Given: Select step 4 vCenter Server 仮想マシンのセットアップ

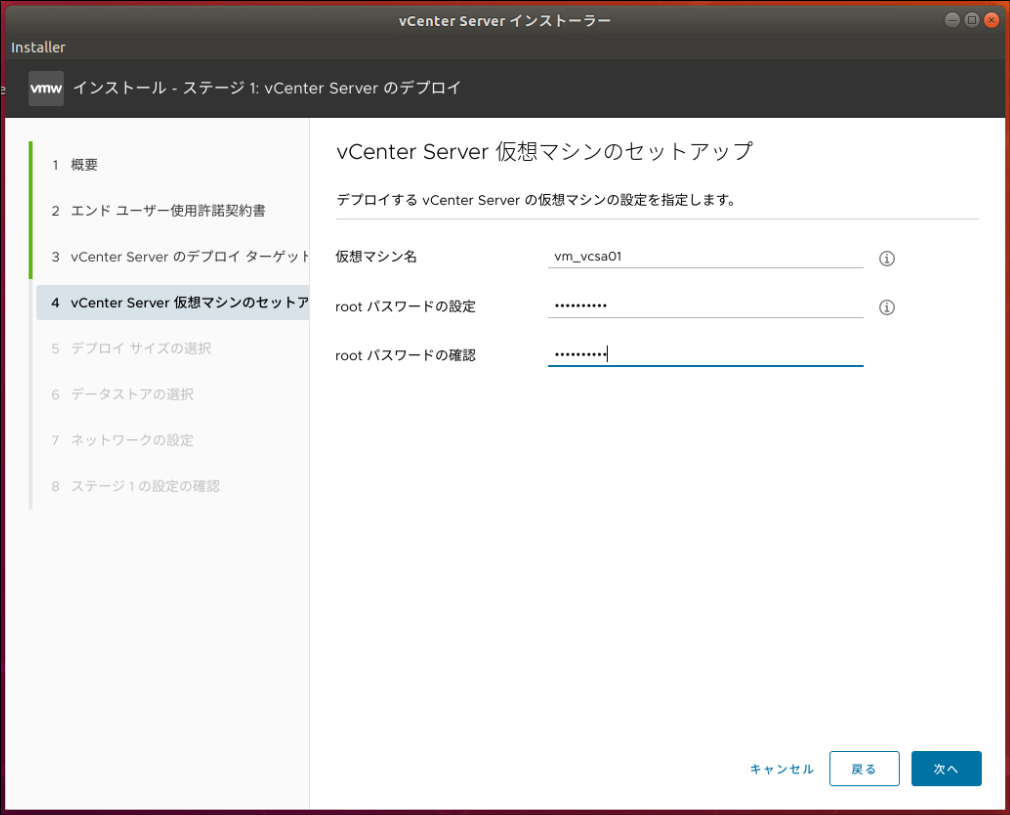Looking at the screenshot, I should pyautogui.click(x=172, y=302).
